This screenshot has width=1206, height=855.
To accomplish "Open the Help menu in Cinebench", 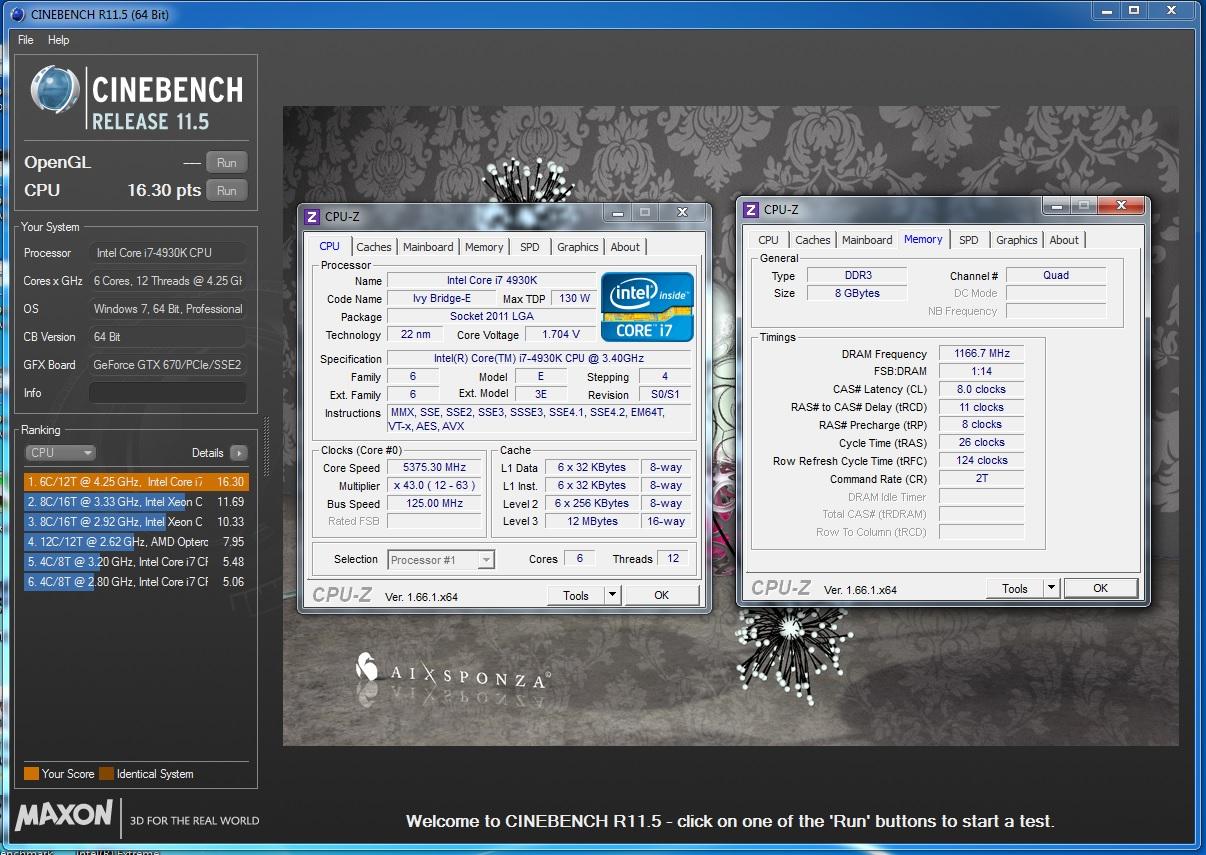I will [59, 40].
